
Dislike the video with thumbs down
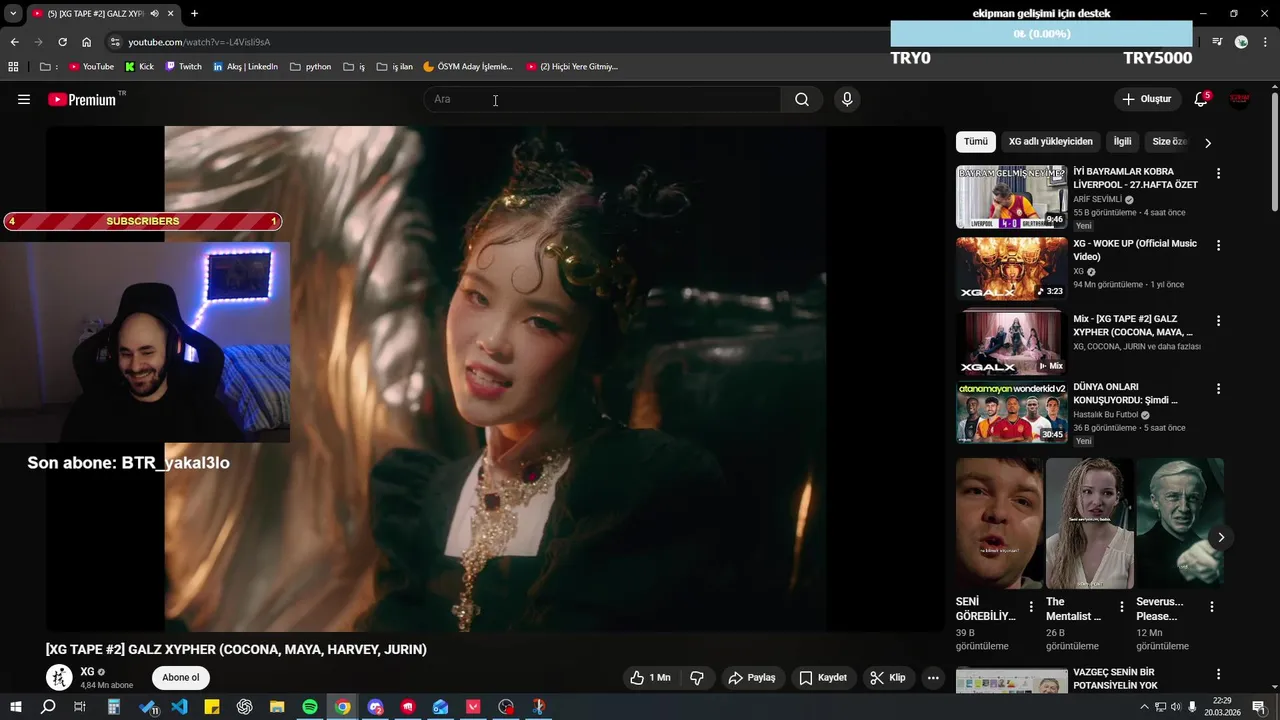697,678
